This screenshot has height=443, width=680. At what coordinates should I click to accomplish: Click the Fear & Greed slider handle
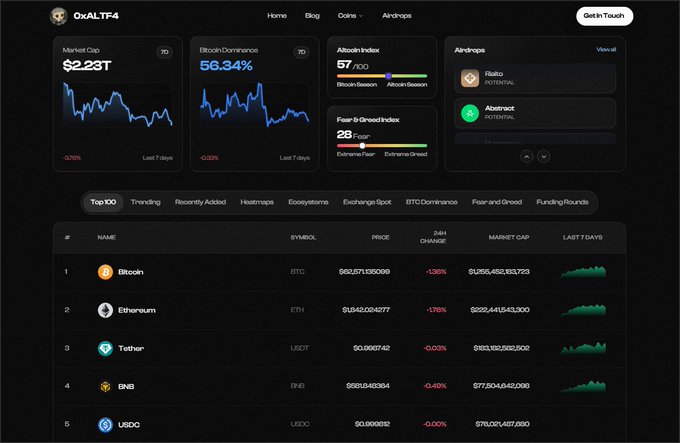click(x=362, y=146)
